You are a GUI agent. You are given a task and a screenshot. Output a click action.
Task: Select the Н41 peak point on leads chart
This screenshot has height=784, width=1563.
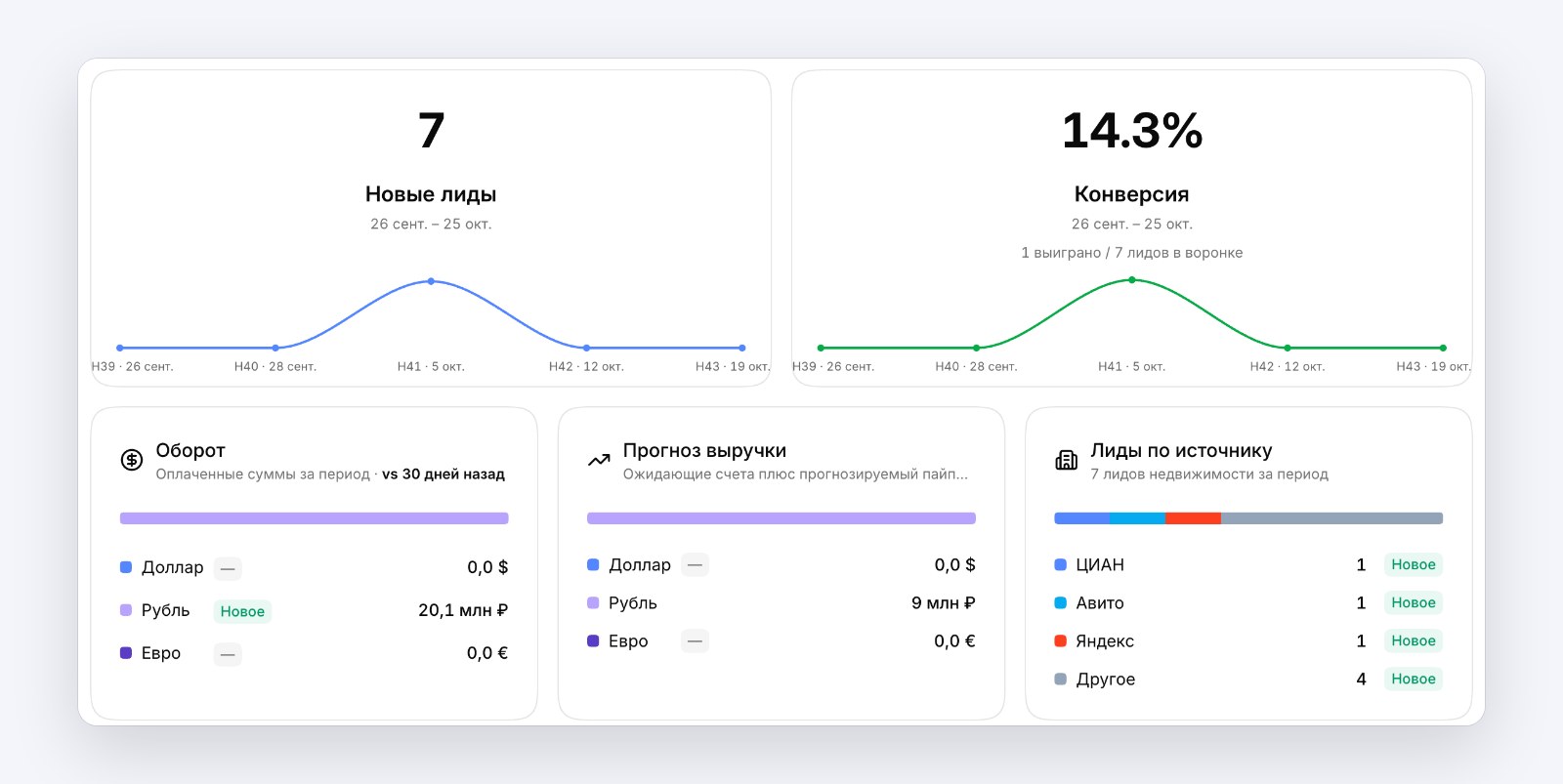pyautogui.click(x=431, y=281)
